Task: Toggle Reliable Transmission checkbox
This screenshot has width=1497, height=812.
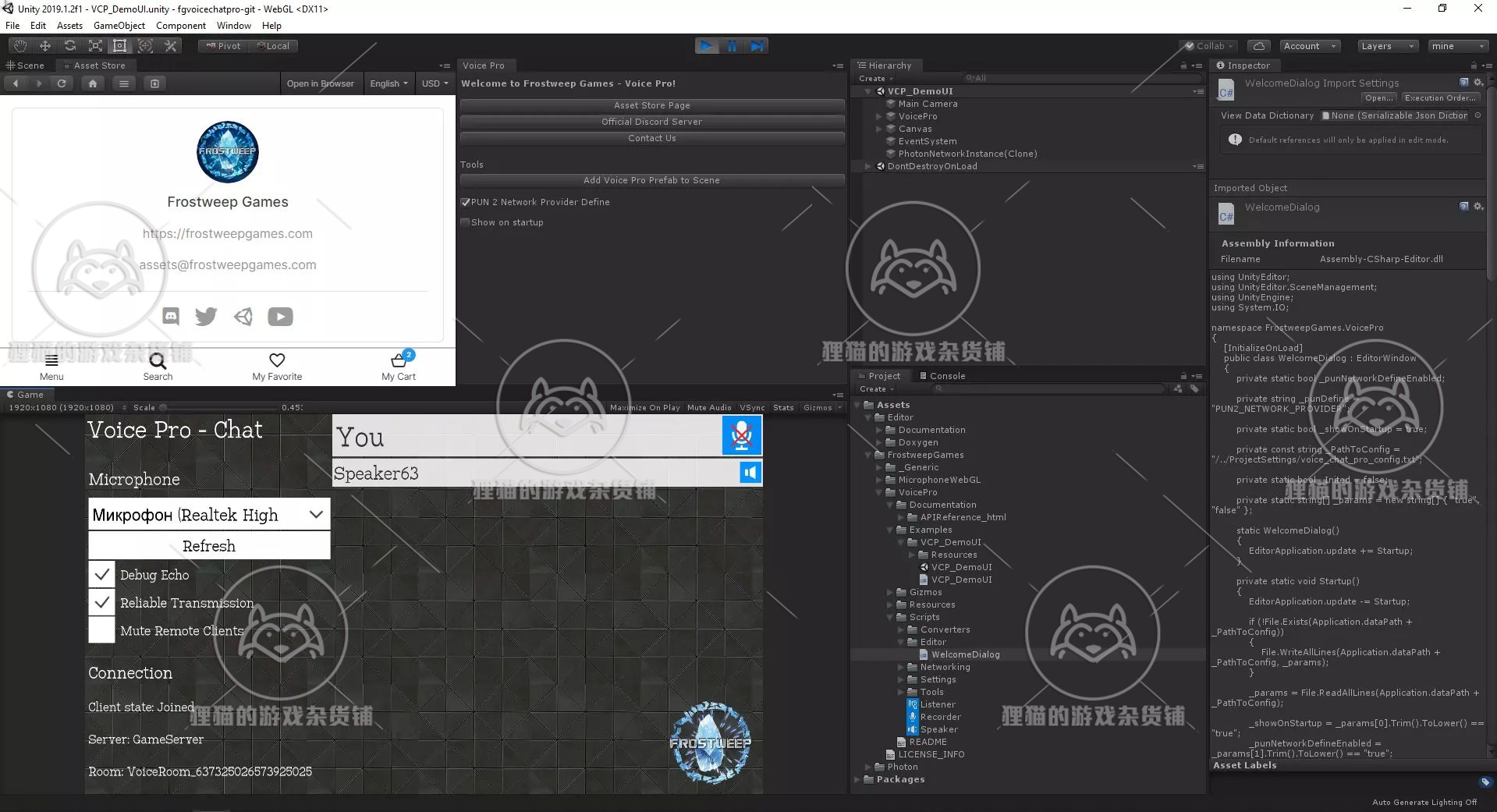Action: pos(102,603)
